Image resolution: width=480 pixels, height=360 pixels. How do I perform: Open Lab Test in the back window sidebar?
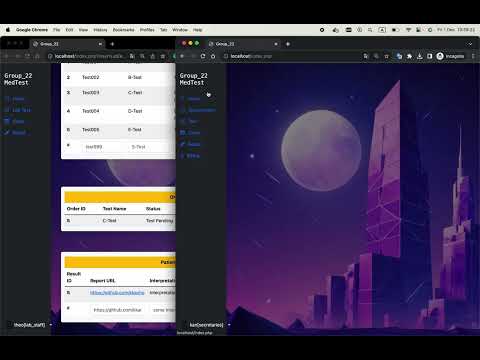pyautogui.click(x=18, y=110)
